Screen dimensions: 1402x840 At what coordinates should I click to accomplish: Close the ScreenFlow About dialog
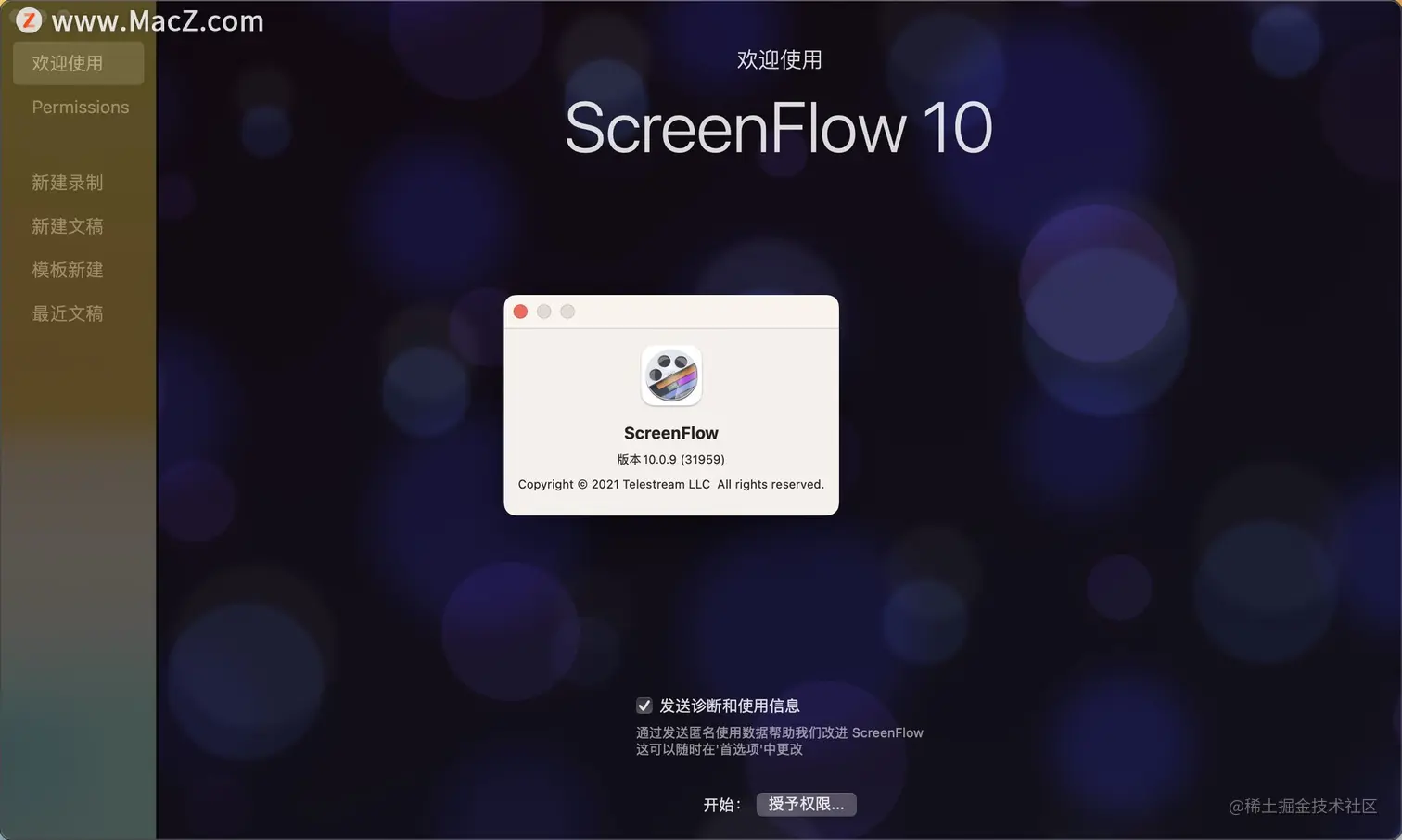[520, 312]
